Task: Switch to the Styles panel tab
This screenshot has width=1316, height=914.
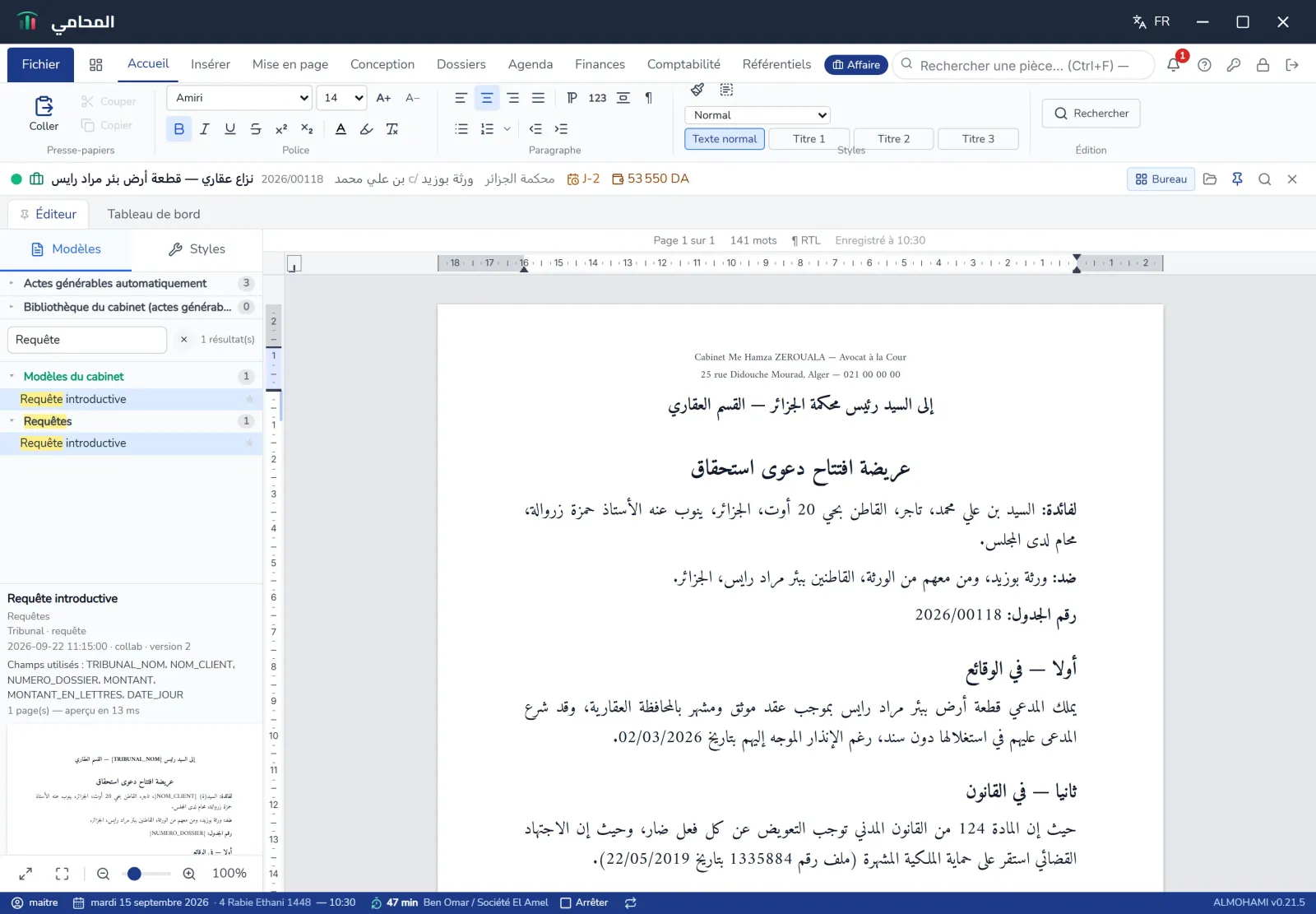Action: pyautogui.click(x=197, y=249)
